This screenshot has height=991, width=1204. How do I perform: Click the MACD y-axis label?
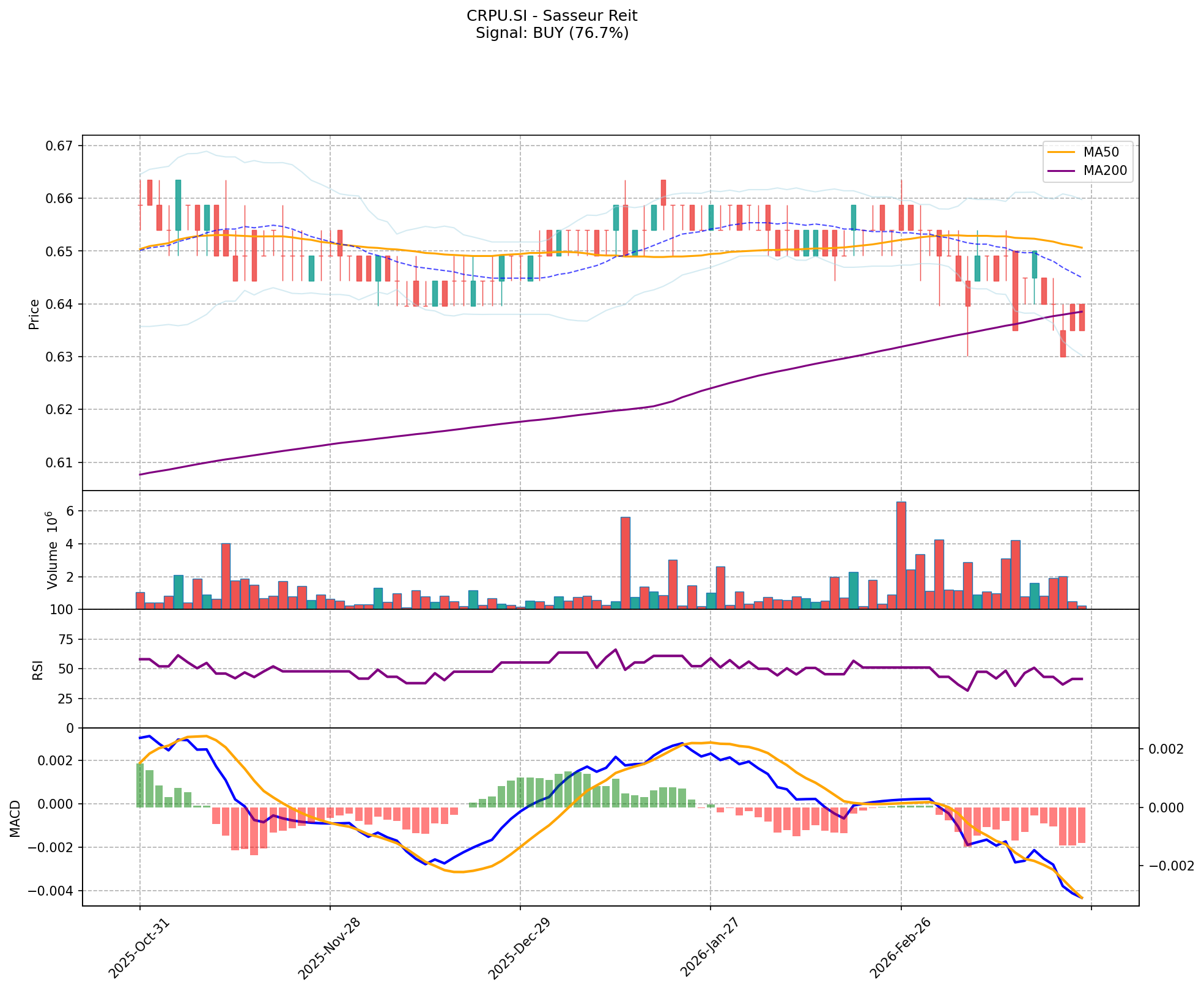pyautogui.click(x=15, y=818)
